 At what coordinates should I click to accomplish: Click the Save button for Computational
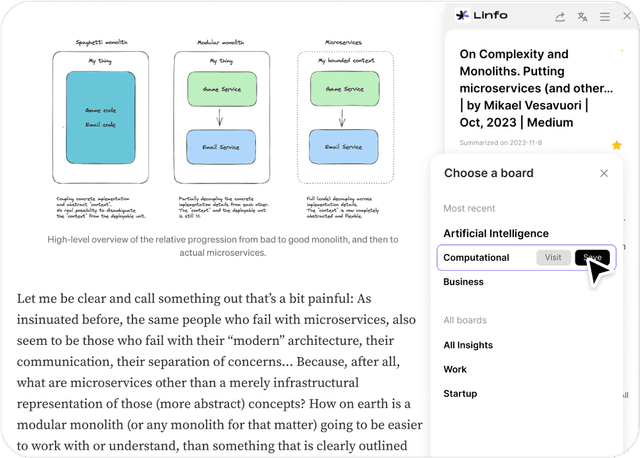click(592, 257)
